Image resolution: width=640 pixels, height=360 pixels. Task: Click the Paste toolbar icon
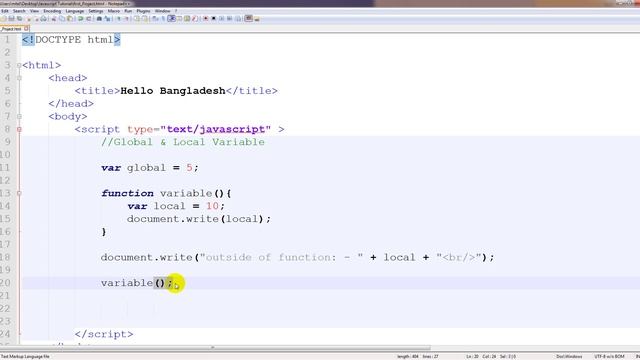[69, 18]
